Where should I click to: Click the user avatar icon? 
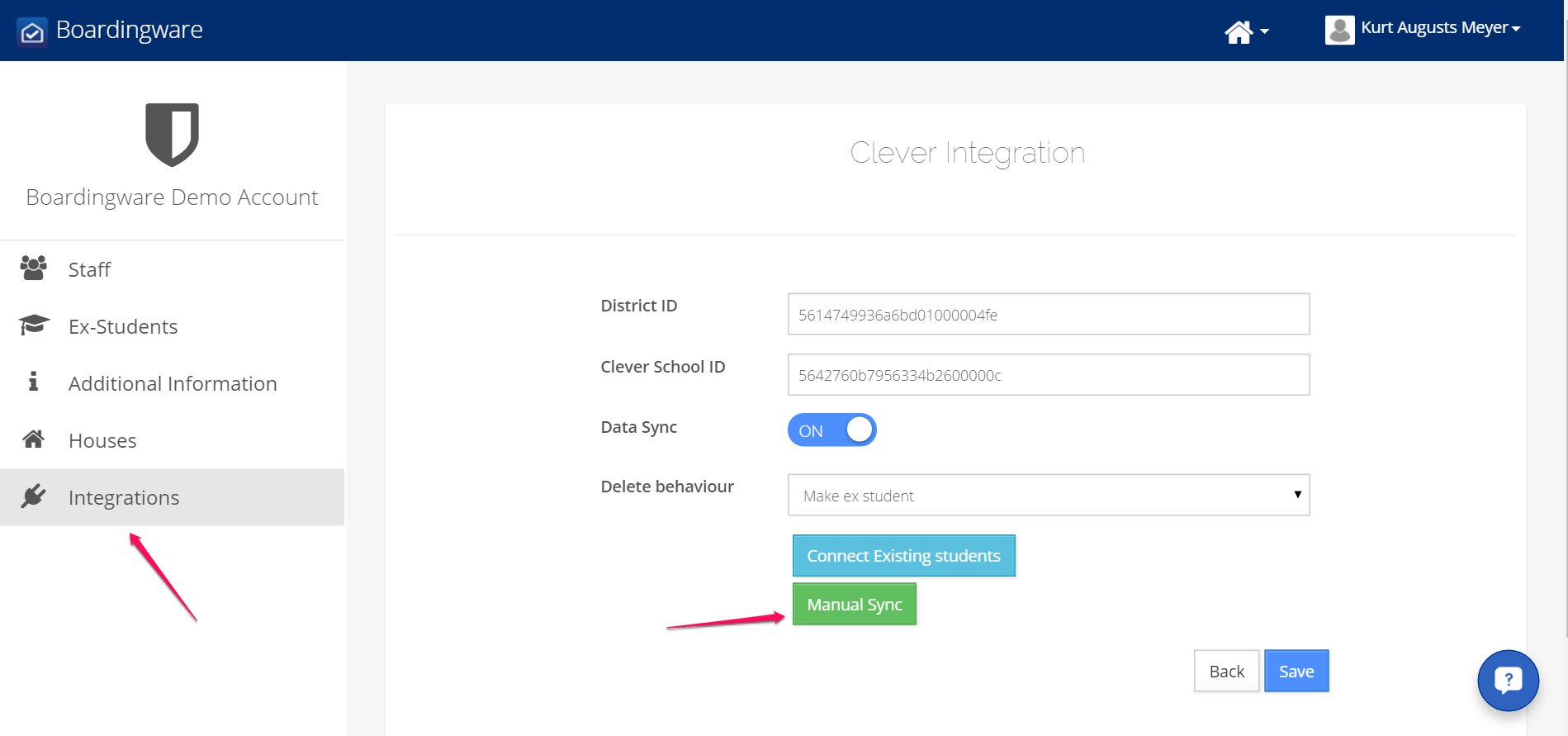click(1339, 30)
